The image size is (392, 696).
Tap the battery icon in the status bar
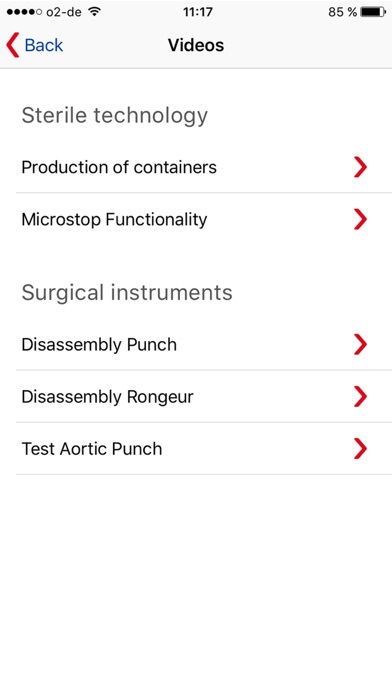pyautogui.click(x=373, y=12)
